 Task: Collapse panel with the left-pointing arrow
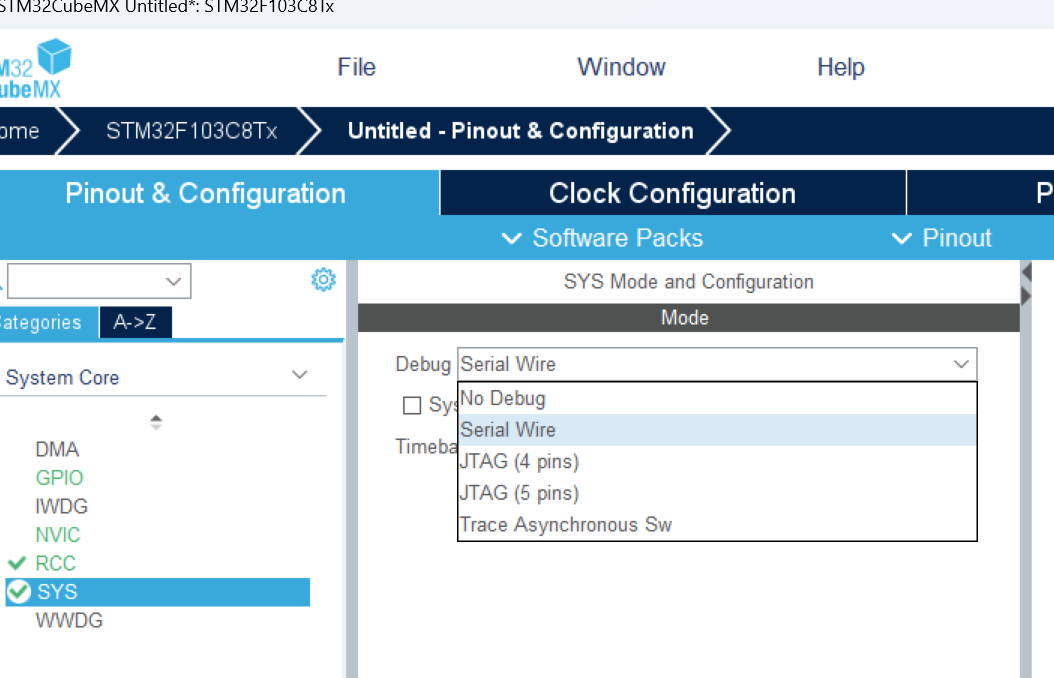tap(1026, 272)
